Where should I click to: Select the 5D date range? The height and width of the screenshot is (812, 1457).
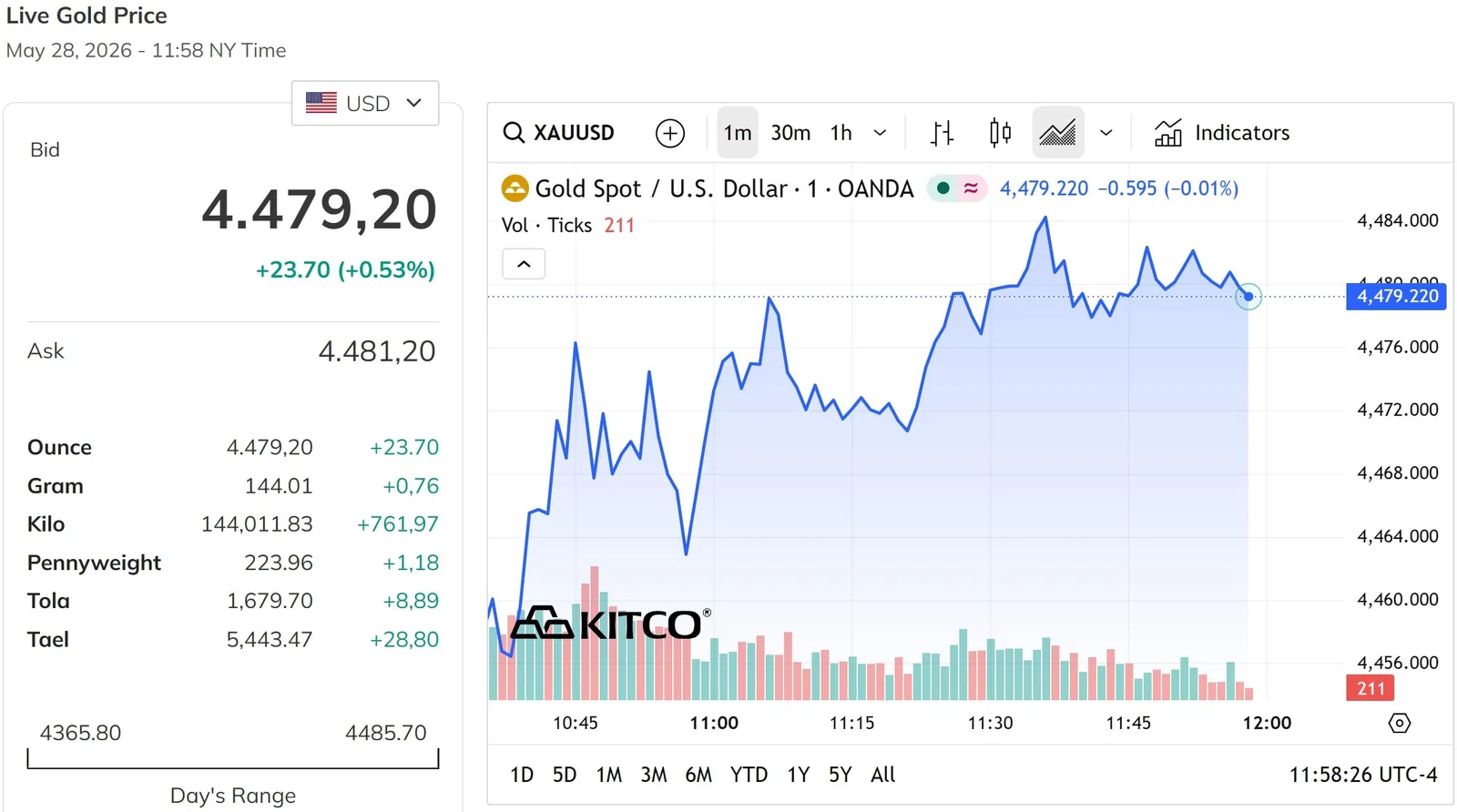coord(565,775)
